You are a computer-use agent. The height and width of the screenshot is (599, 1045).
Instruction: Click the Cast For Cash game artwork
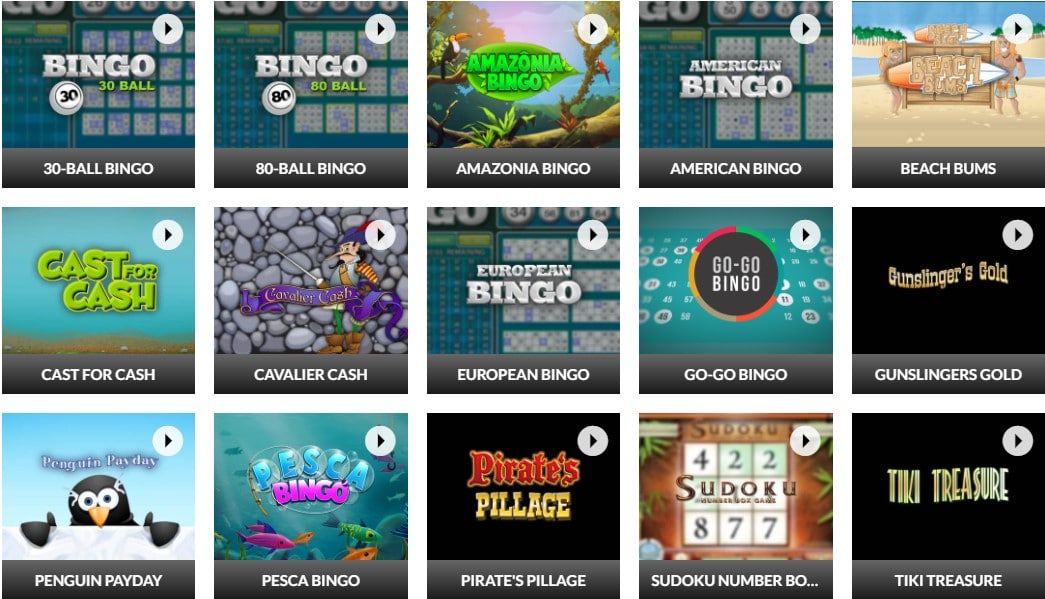pyautogui.click(x=99, y=281)
